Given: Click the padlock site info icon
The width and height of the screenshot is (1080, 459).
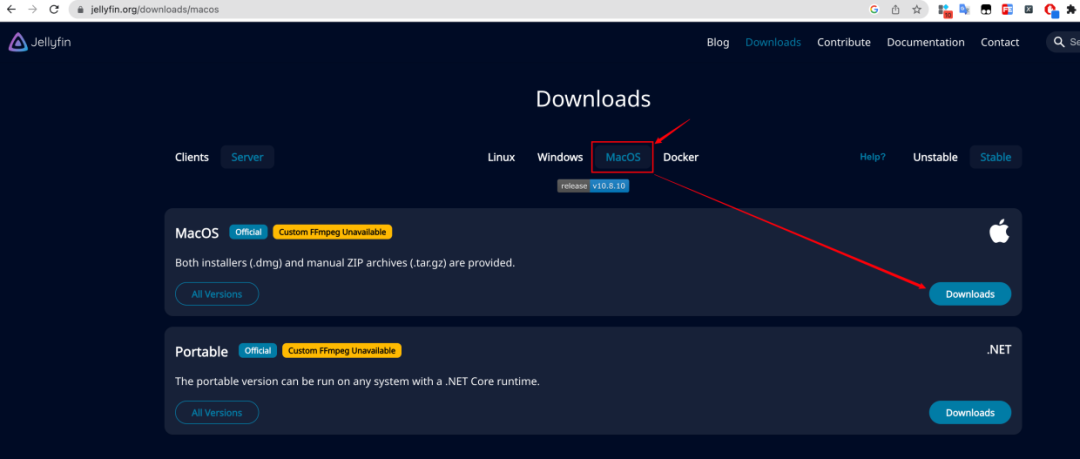Looking at the screenshot, I should tap(81, 10).
